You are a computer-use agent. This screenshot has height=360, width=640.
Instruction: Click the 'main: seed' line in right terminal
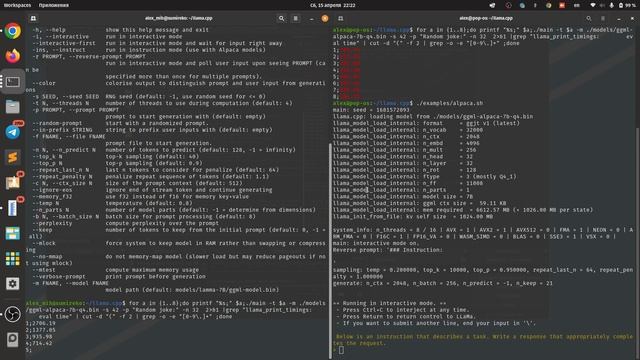pos(371,110)
